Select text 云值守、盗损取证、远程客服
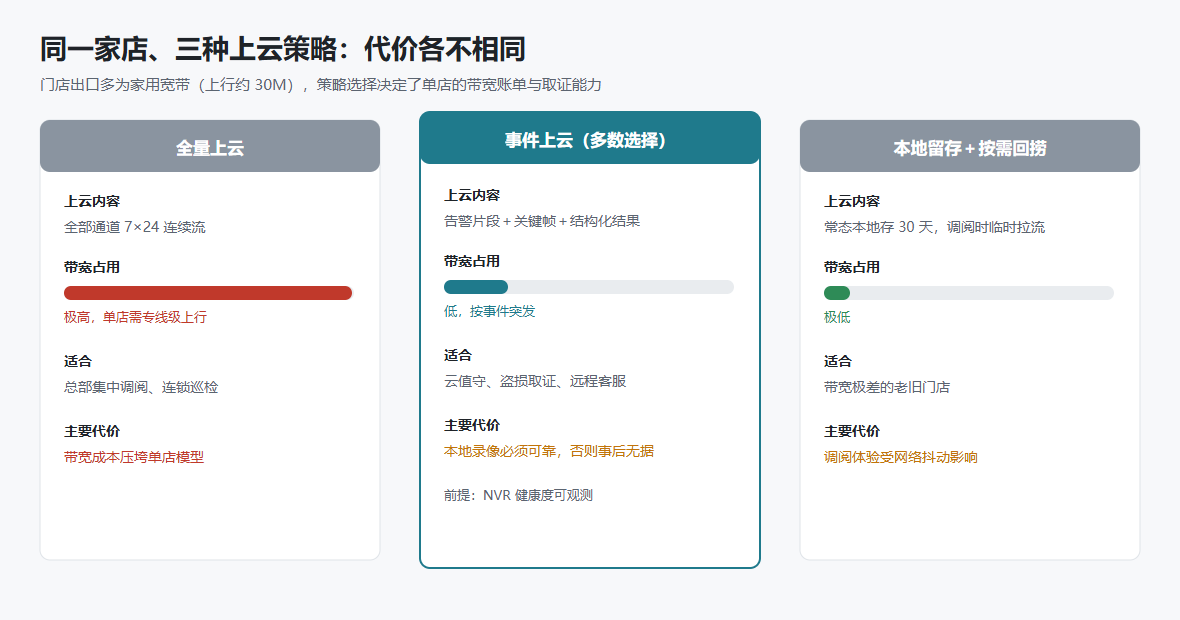 click(x=535, y=381)
